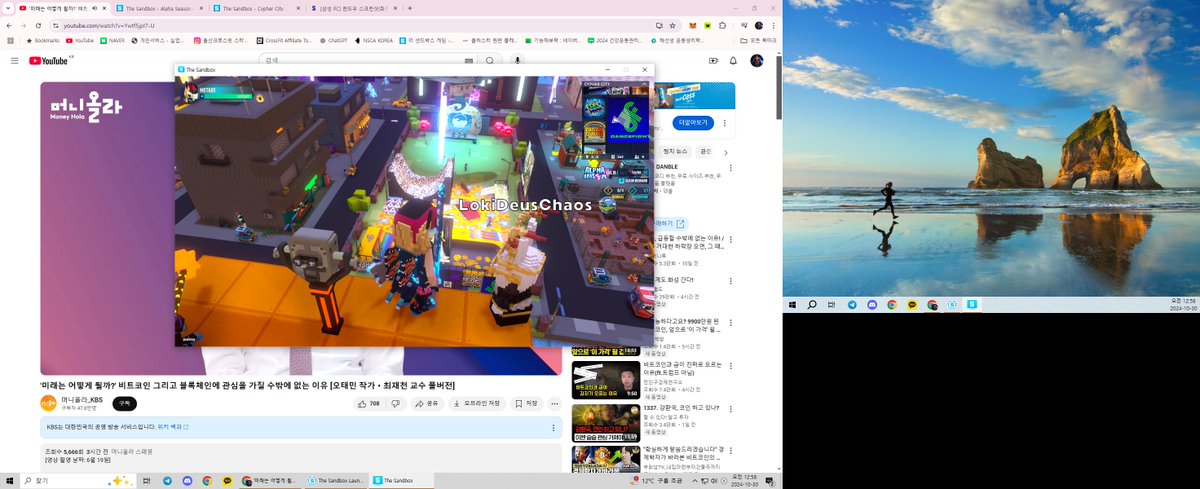
Task: Like the video with thumbs-up 708
Action: pyautogui.click(x=369, y=404)
